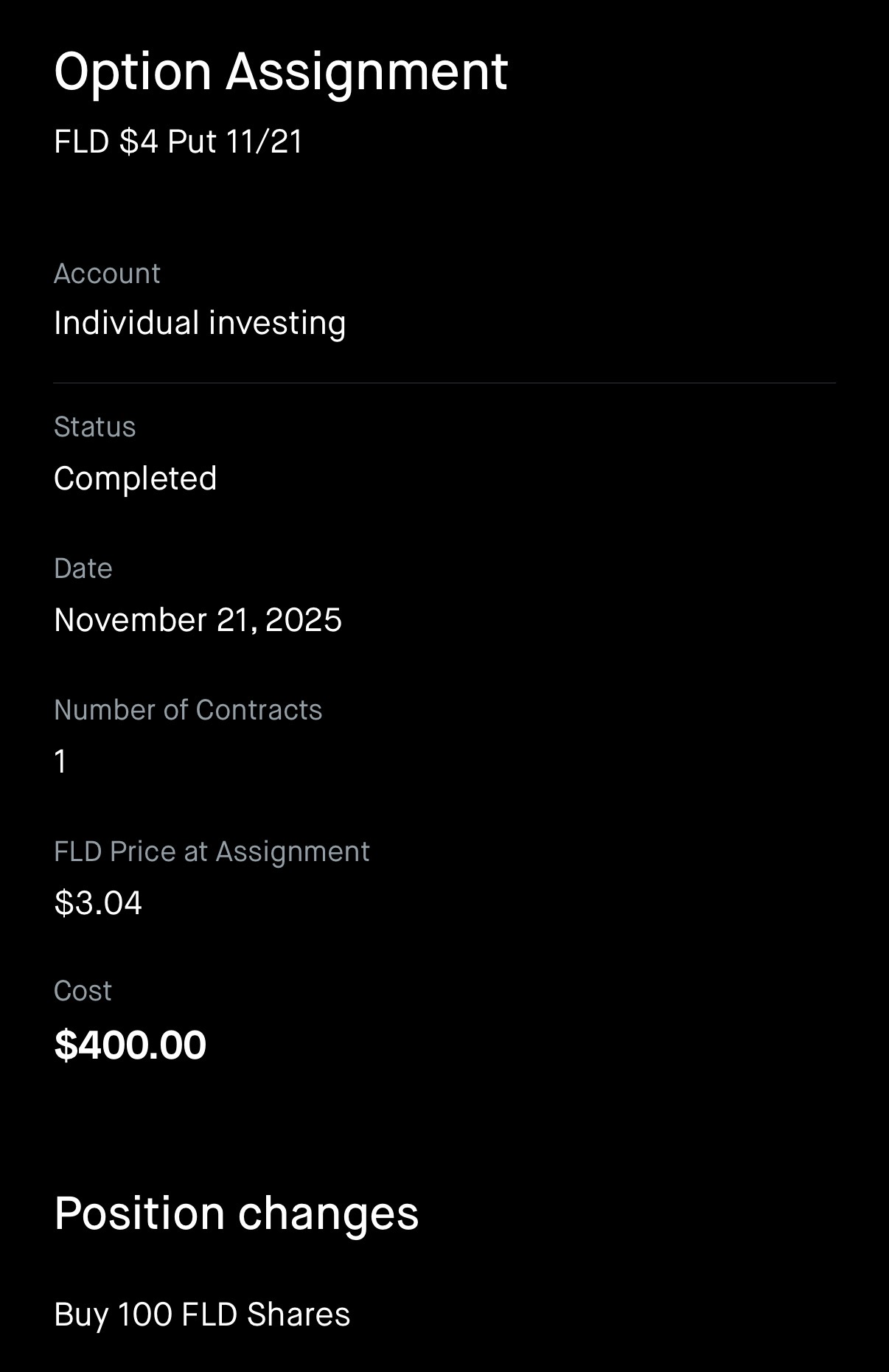Select the $3.04 assignment price
This screenshot has width=889, height=1372.
pyautogui.click(x=98, y=903)
